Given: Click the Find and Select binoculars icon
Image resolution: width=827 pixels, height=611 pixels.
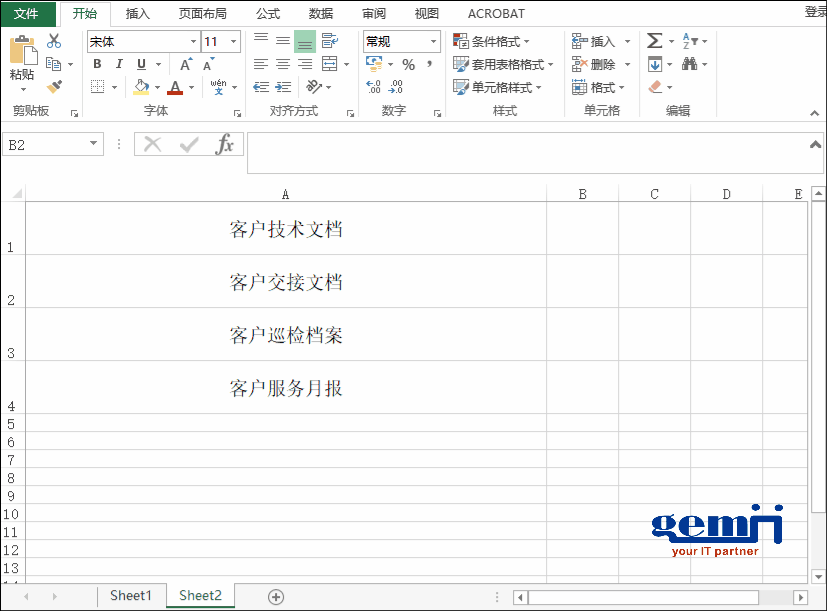Looking at the screenshot, I should (x=689, y=63).
